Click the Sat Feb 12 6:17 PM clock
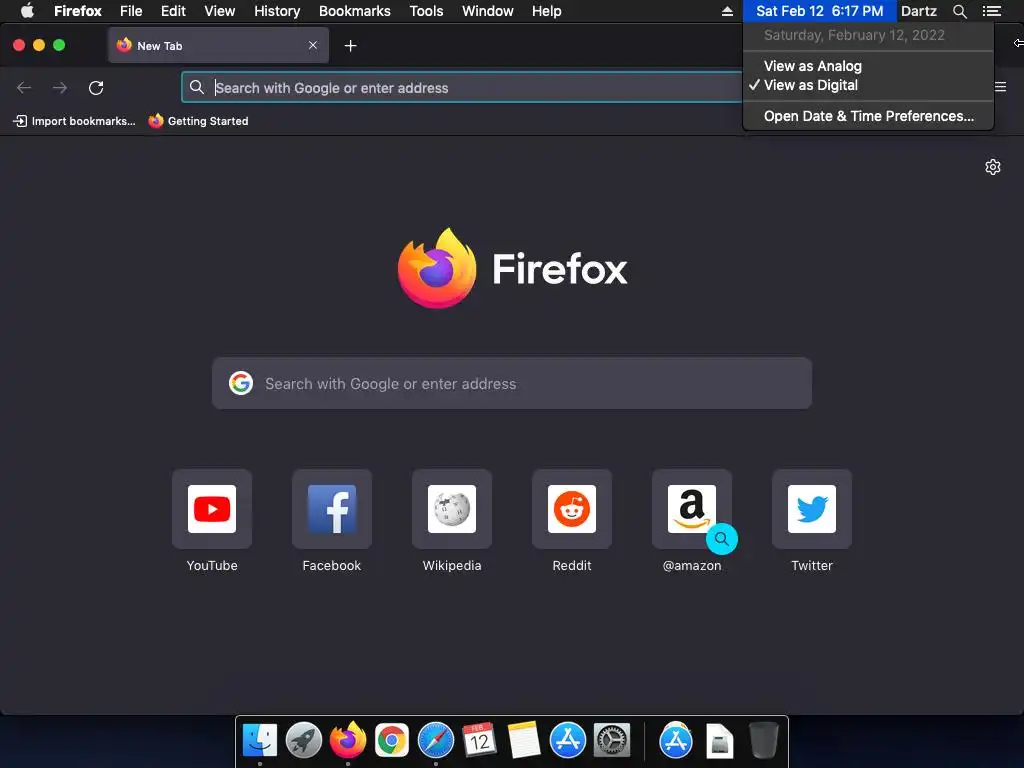Image resolution: width=1024 pixels, height=768 pixels. 819,11
